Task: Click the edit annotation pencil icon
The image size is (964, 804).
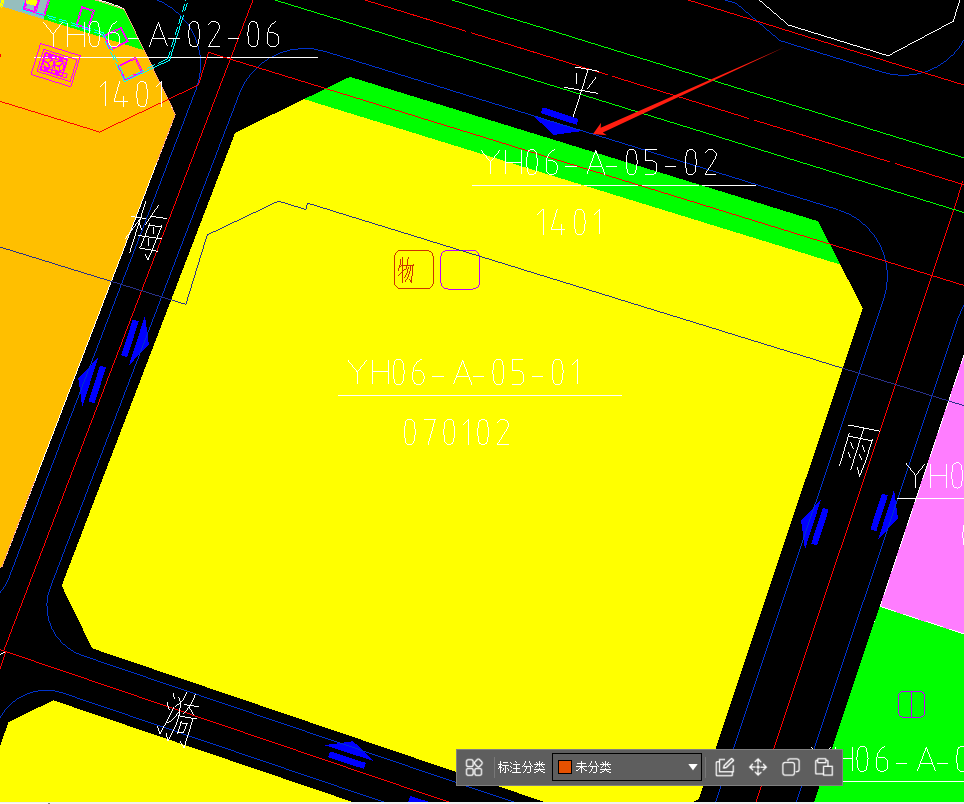Action: (725, 768)
